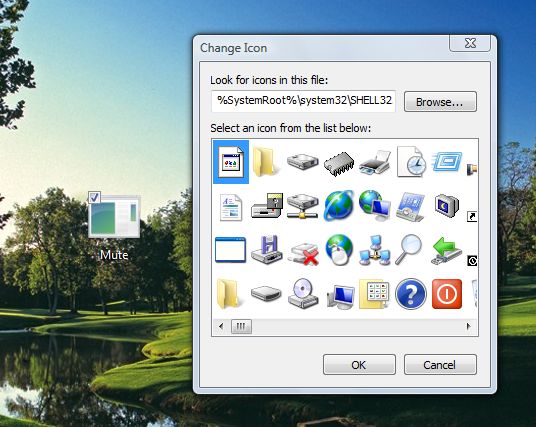Select the blue question mark help icon

coord(411,294)
